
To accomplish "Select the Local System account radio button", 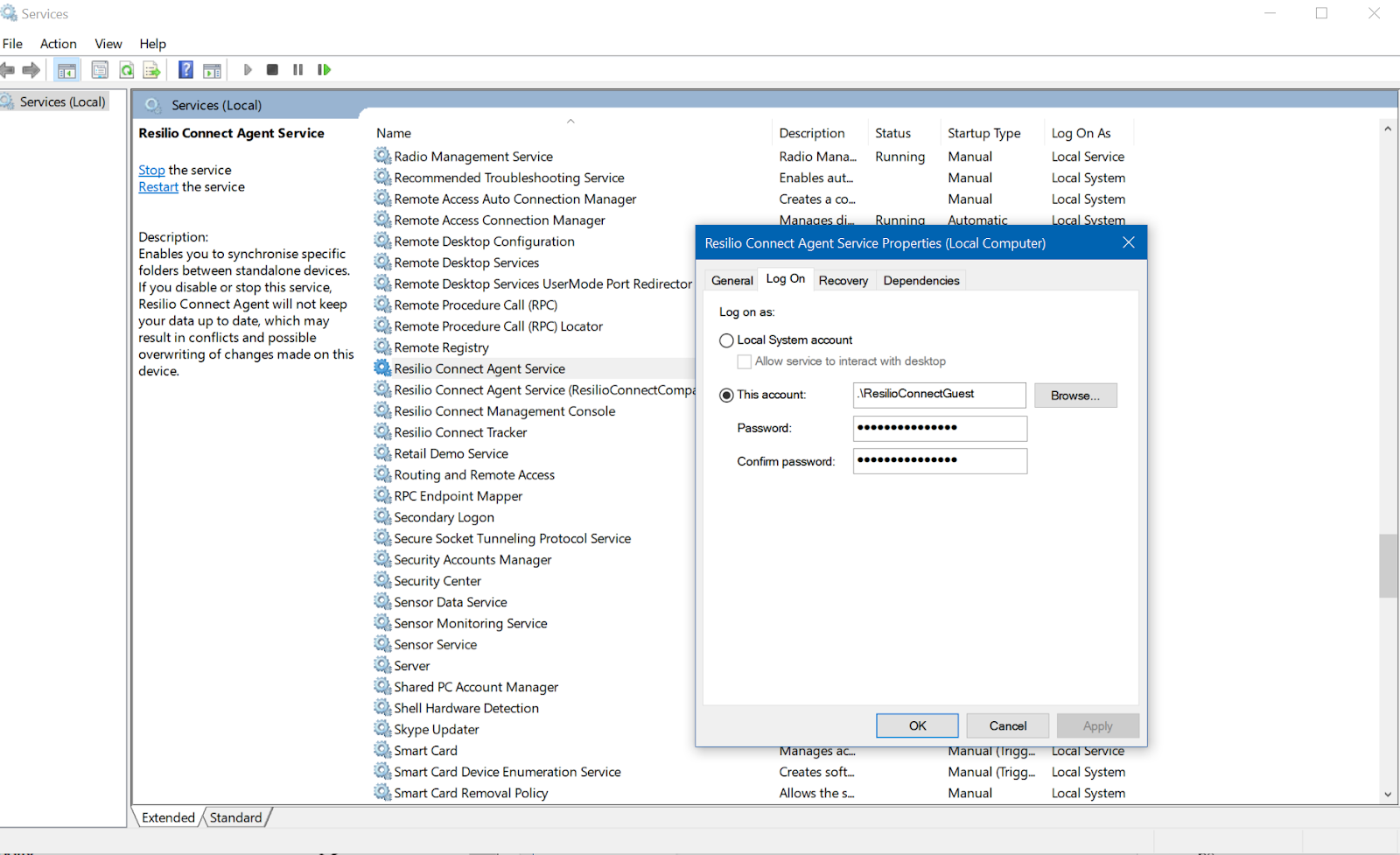I will tap(726, 340).
